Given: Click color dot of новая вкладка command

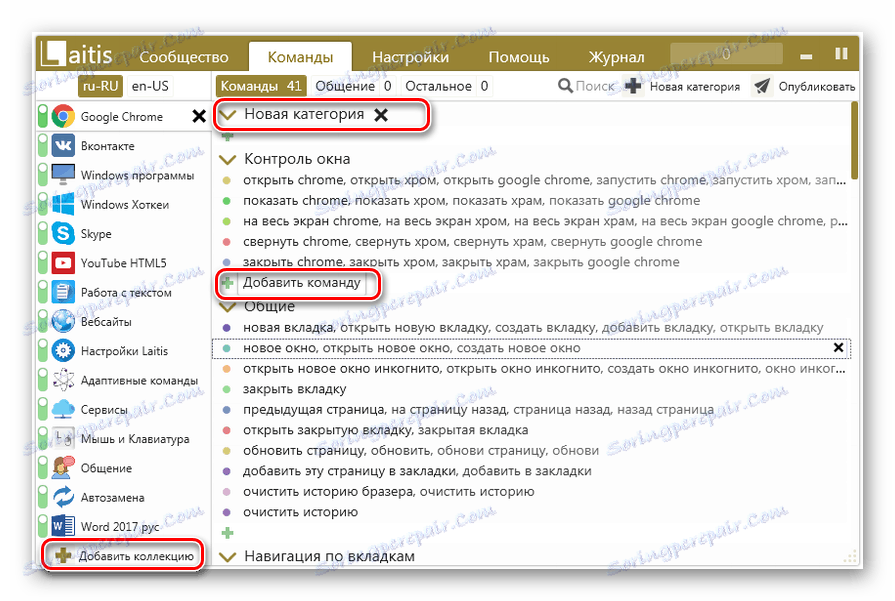Looking at the screenshot, I should pos(227,328).
